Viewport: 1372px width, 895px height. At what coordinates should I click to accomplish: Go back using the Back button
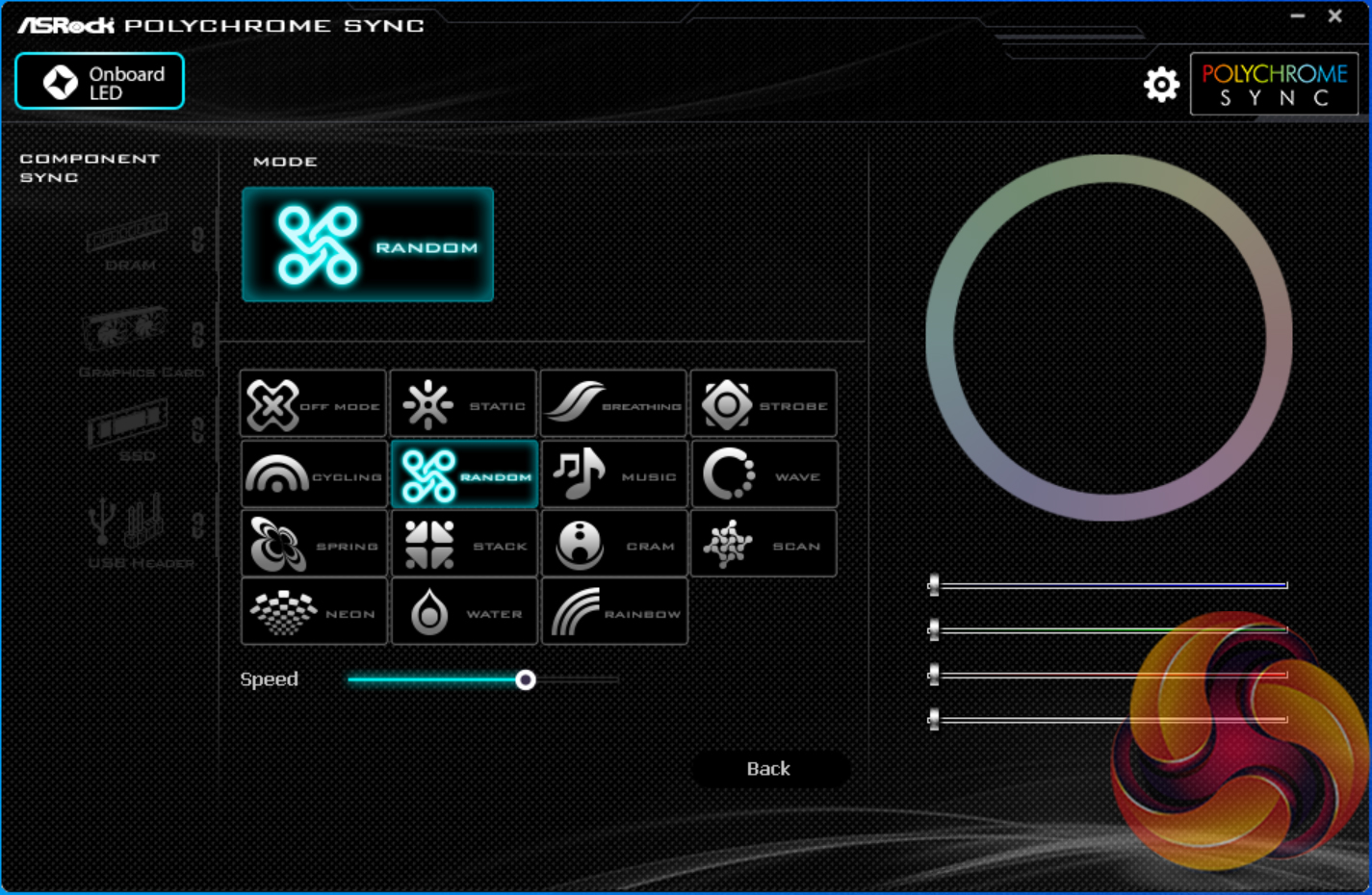coord(770,769)
